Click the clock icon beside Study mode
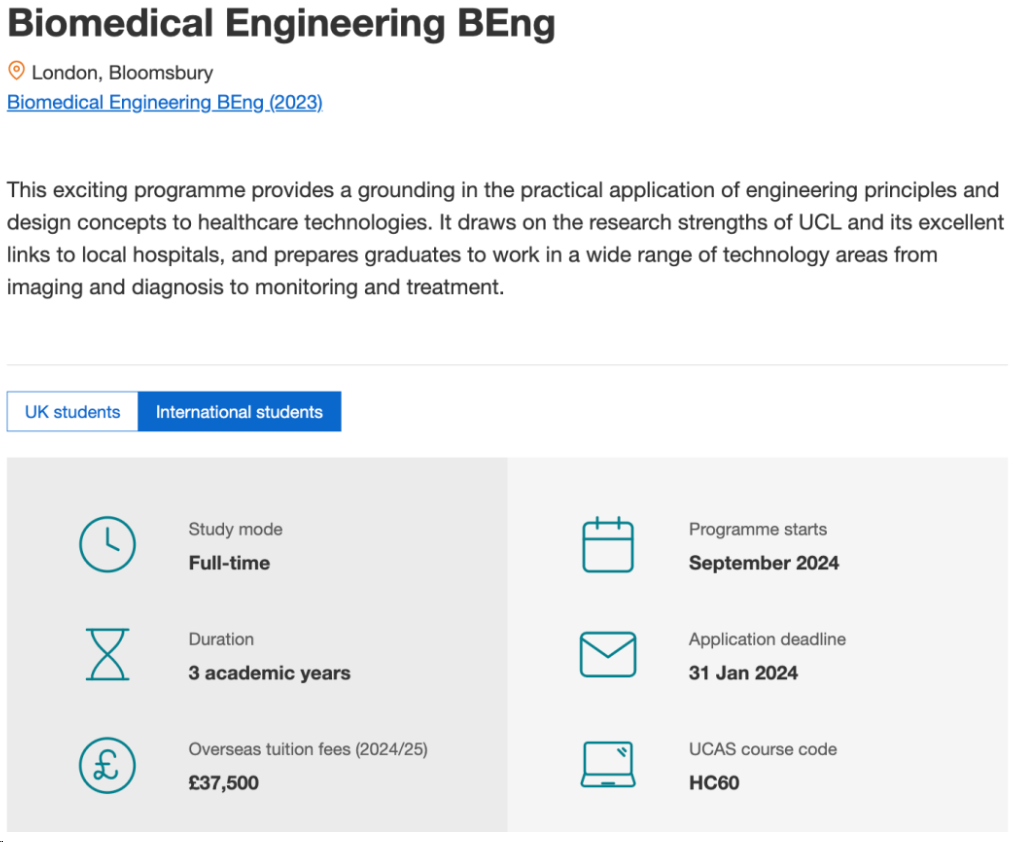Screen dimensions: 1016x842 tap(106, 545)
